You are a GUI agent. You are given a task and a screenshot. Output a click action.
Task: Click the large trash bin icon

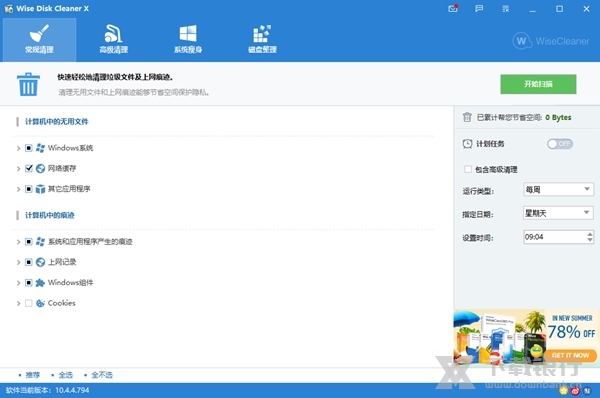pos(28,84)
